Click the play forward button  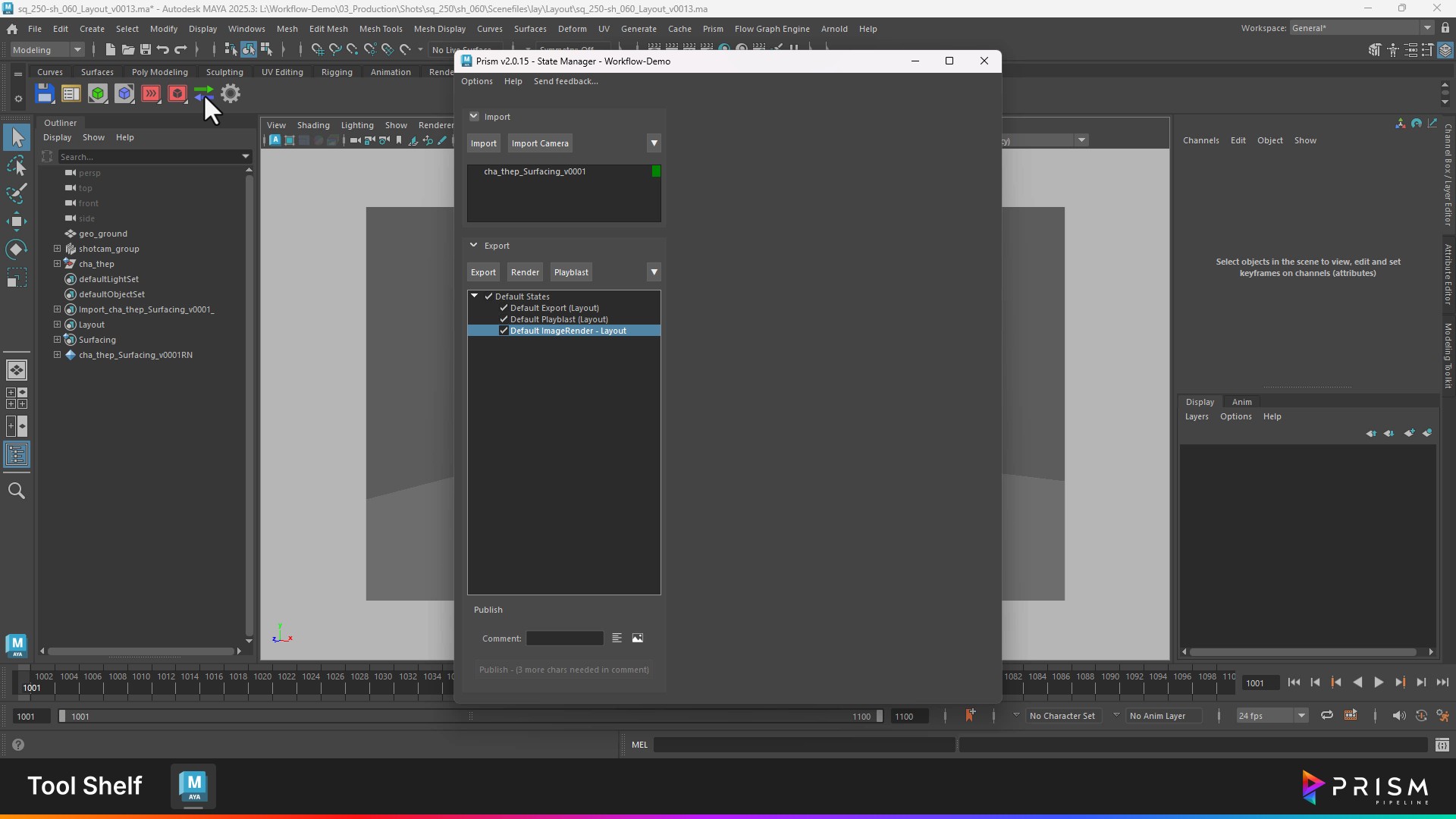(1379, 682)
